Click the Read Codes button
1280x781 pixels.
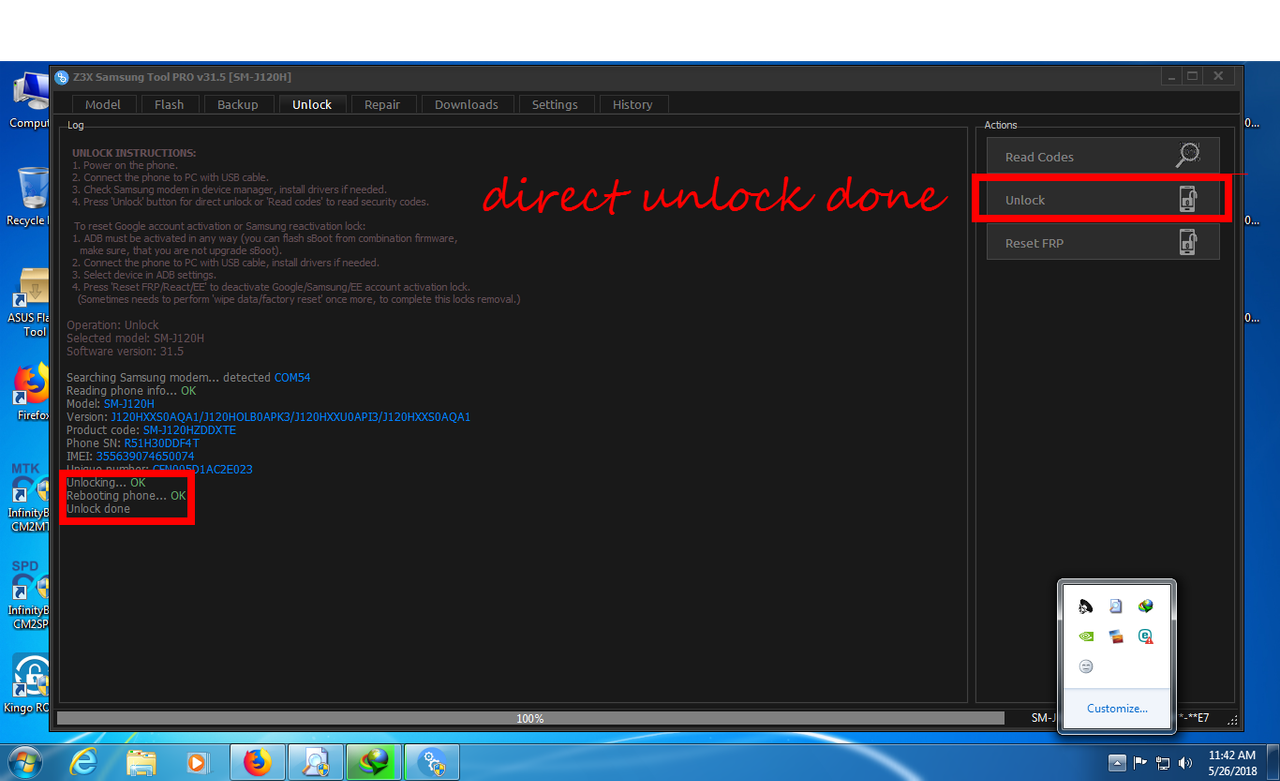[1103, 156]
